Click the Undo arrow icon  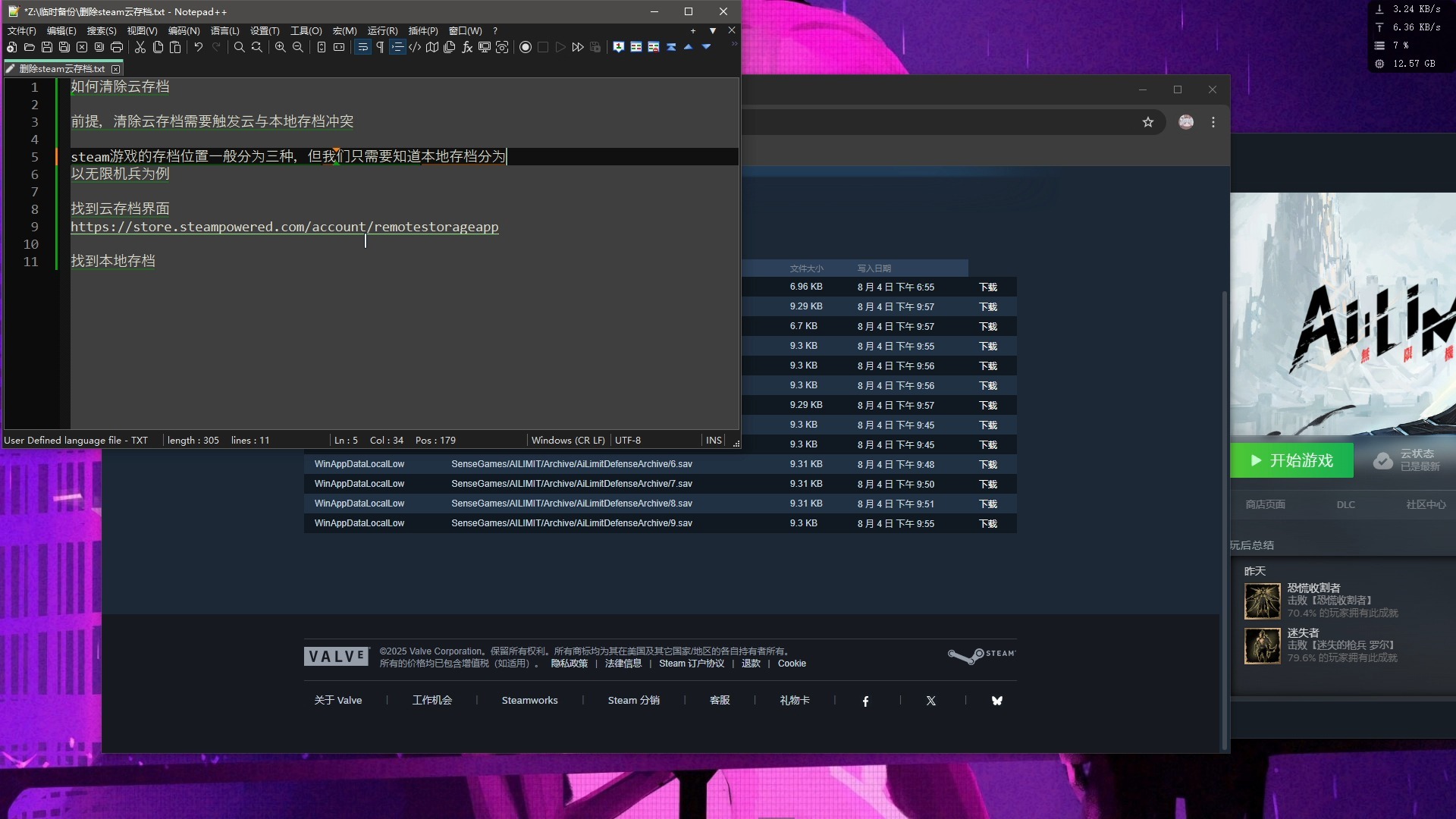199,47
